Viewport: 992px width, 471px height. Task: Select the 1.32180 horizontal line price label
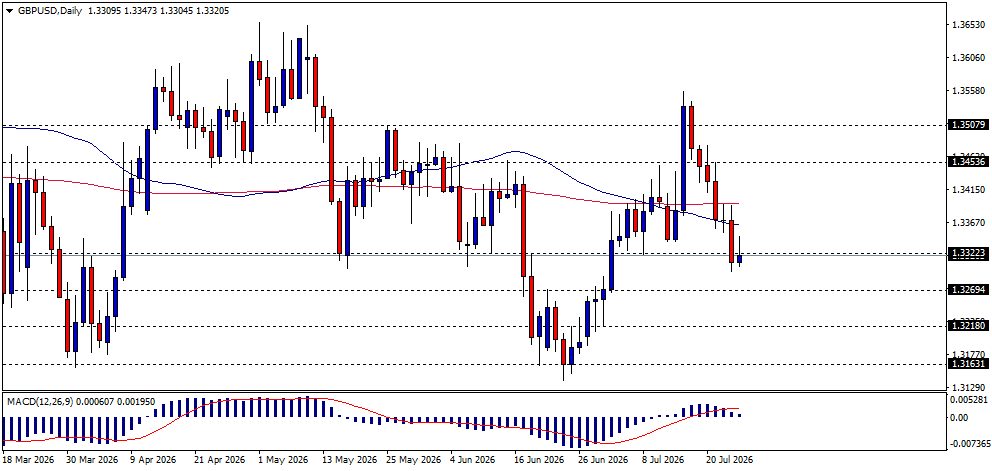(x=969, y=325)
